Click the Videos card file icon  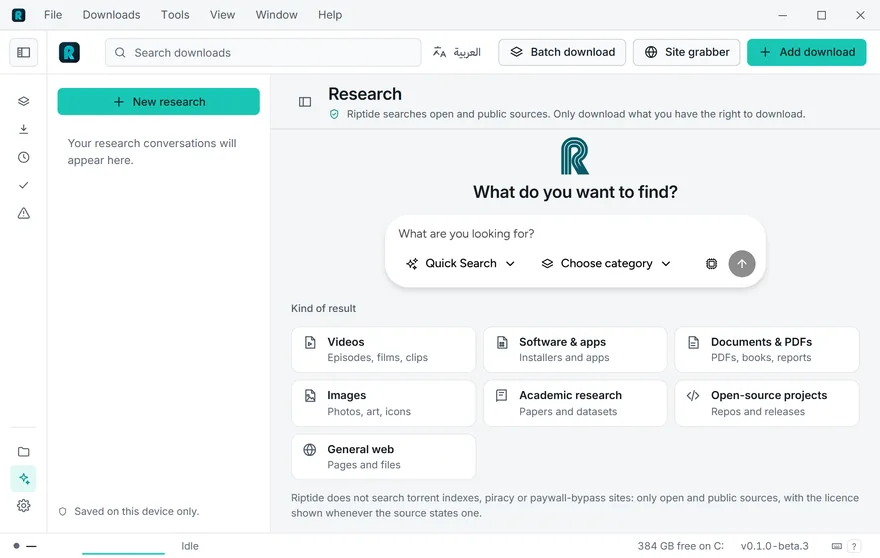pos(310,342)
